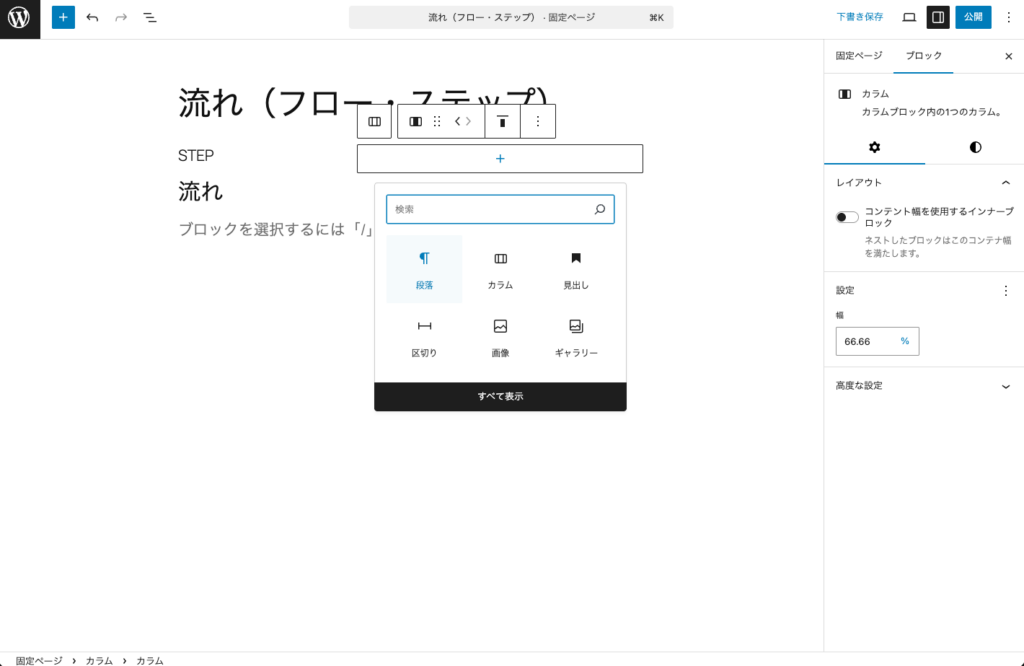The width and height of the screenshot is (1024, 666).
Task: Open the block options menu (⋮)
Action: [x=538, y=121]
